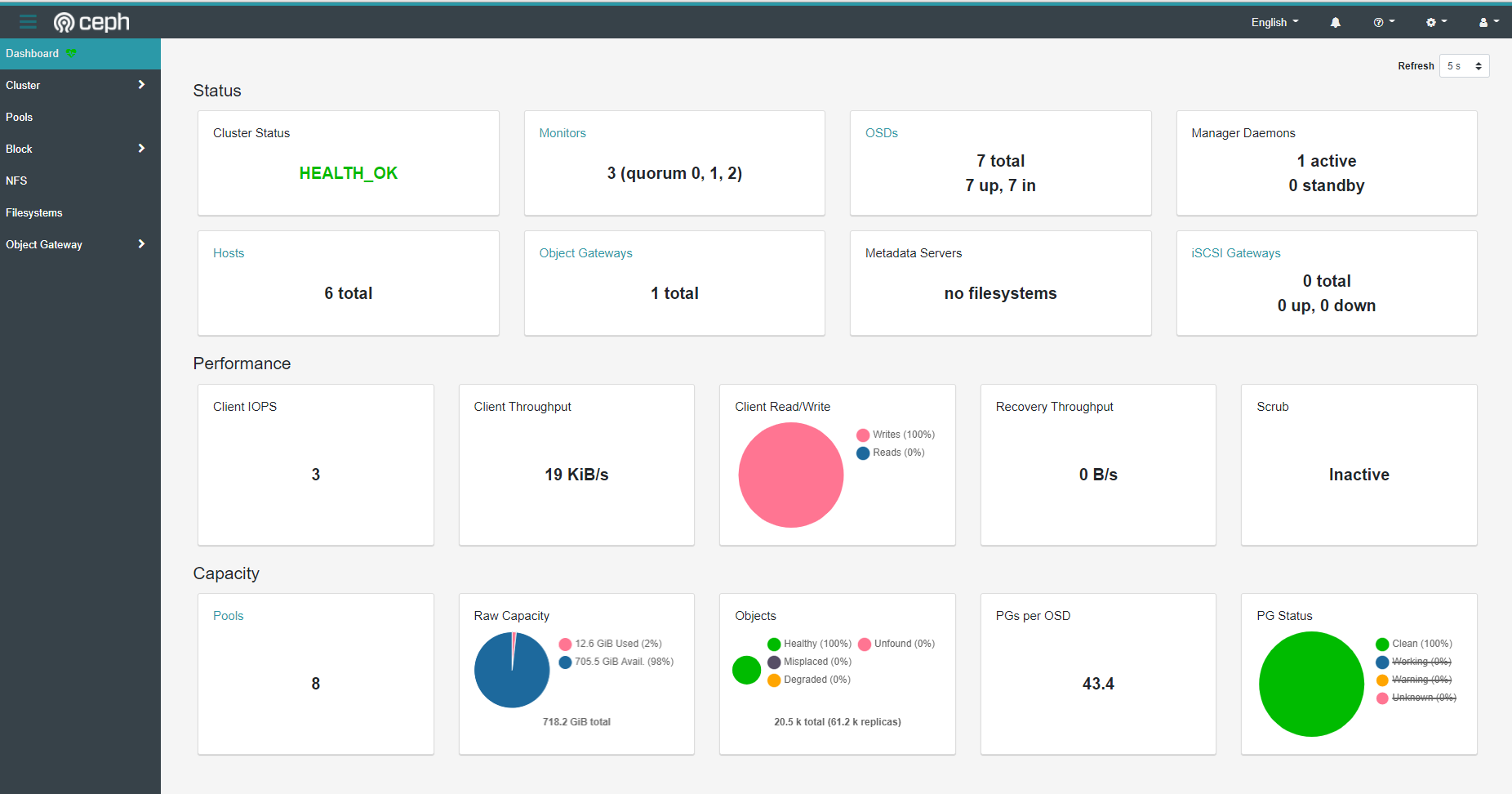Image resolution: width=1512 pixels, height=794 pixels.
Task: Open the help question mark menu
Action: click(1384, 22)
